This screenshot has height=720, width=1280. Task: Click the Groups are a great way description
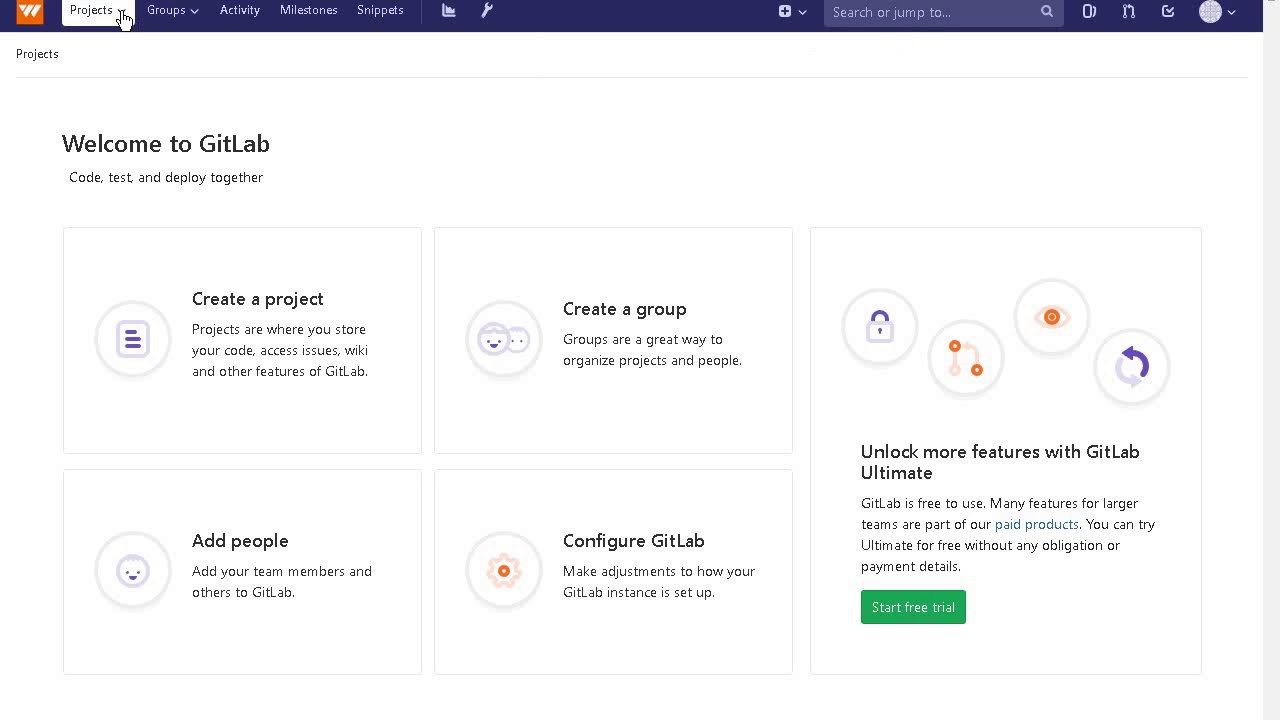click(652, 350)
